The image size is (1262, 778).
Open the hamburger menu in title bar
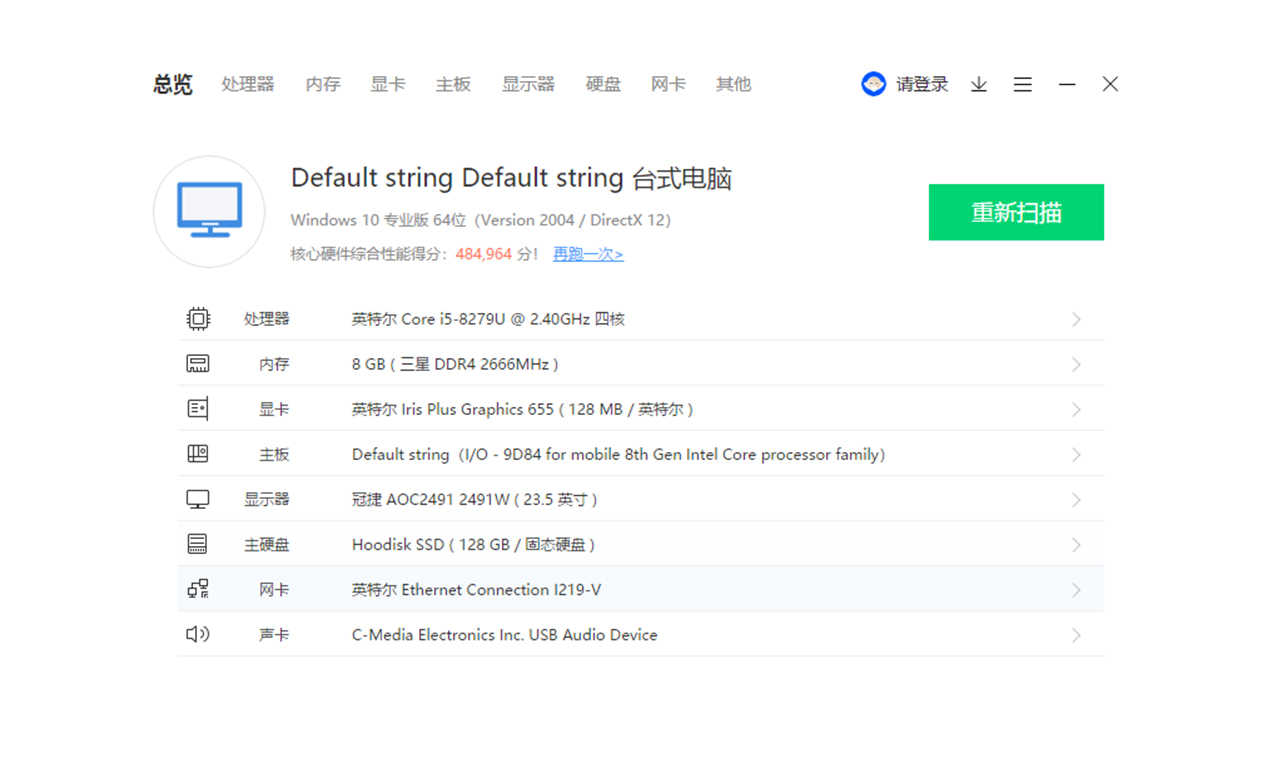tap(1022, 84)
